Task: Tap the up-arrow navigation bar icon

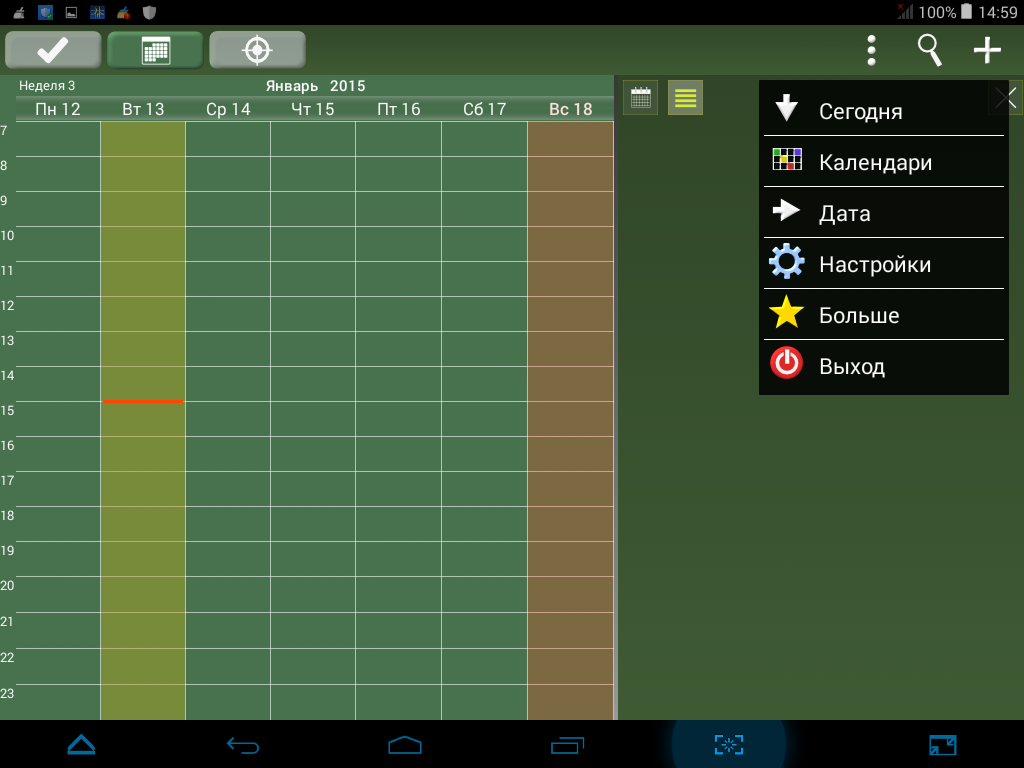Action: [x=82, y=744]
